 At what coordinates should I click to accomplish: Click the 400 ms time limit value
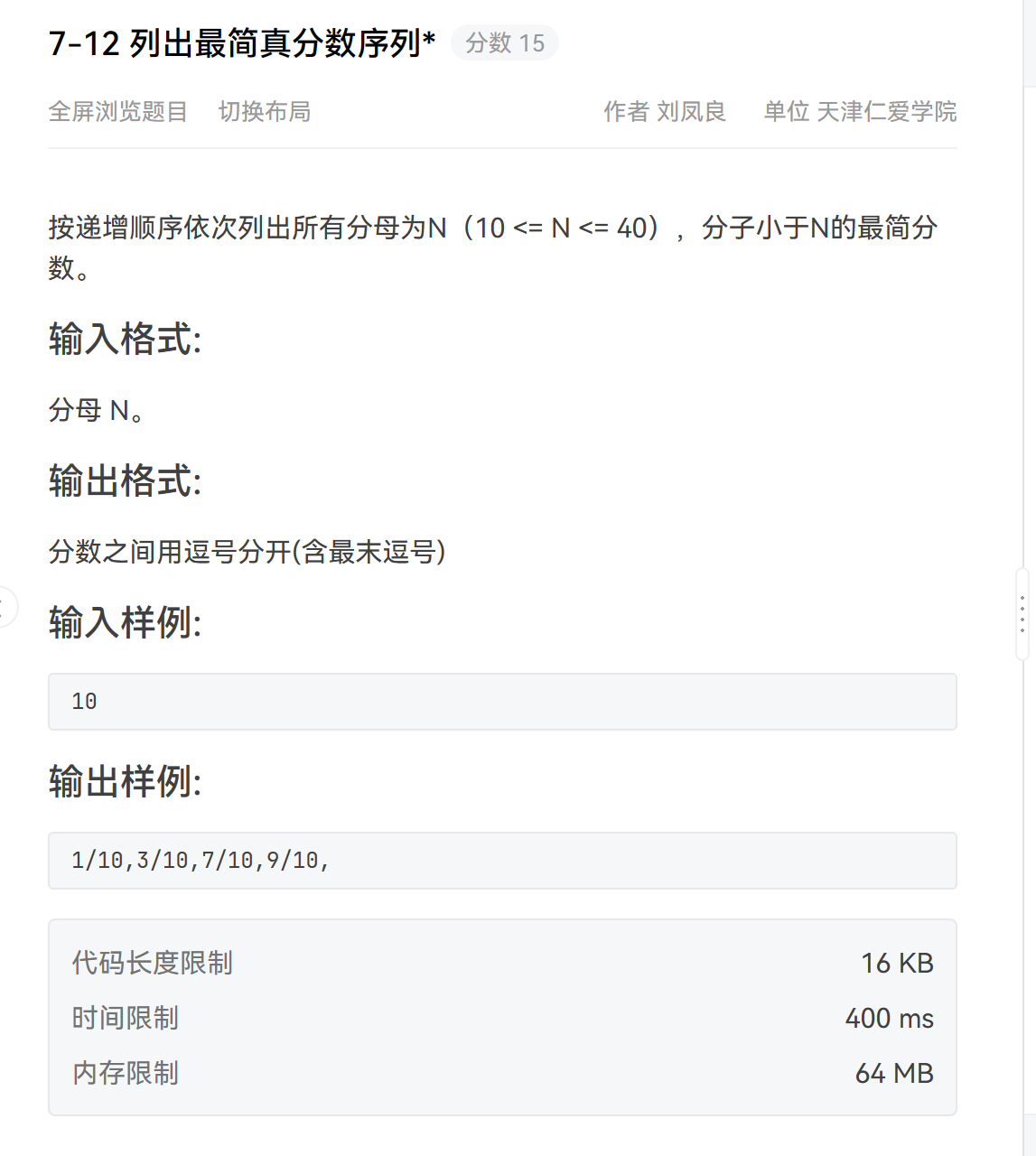coord(889,1018)
